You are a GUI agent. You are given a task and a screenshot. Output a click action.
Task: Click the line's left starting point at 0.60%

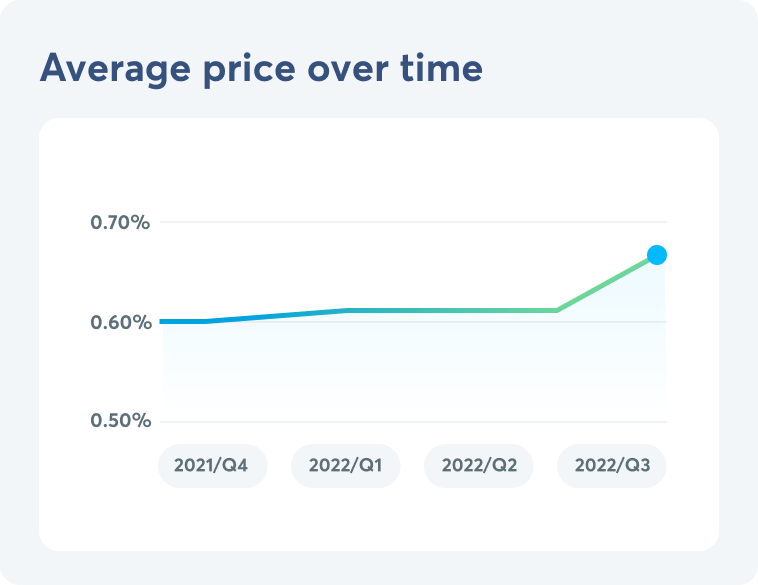164,321
